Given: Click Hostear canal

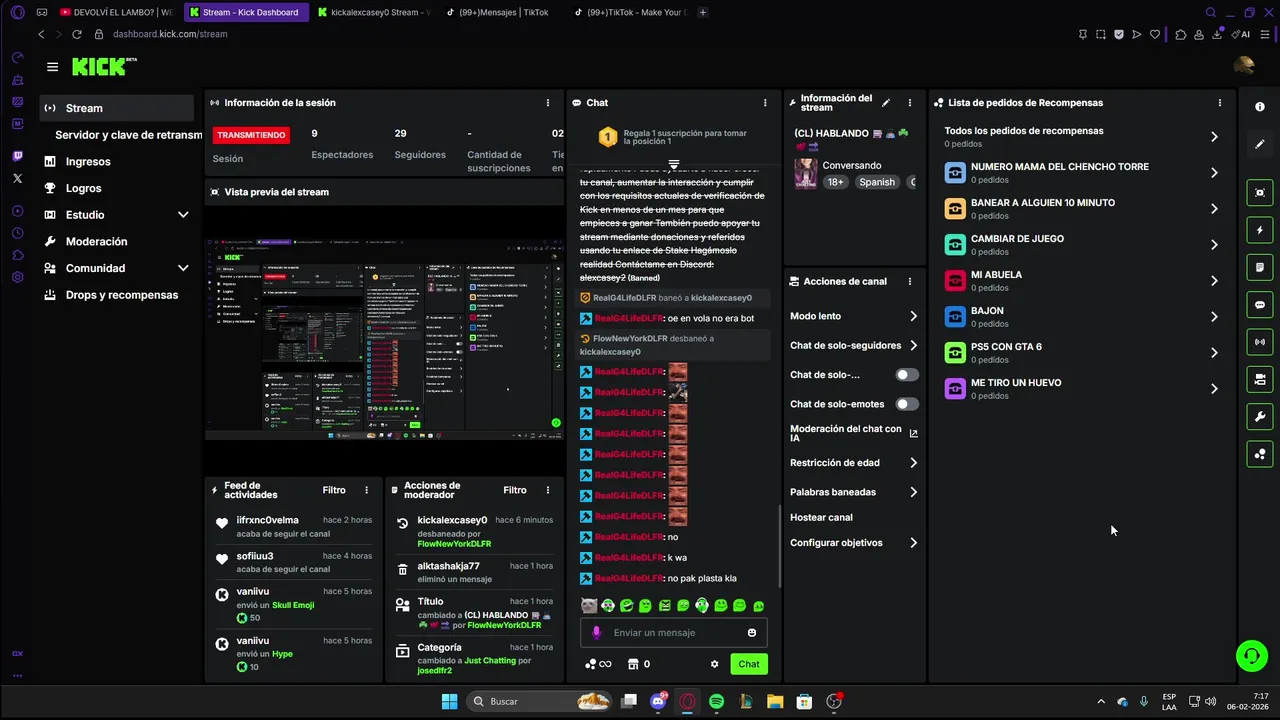Looking at the screenshot, I should pos(821,518).
